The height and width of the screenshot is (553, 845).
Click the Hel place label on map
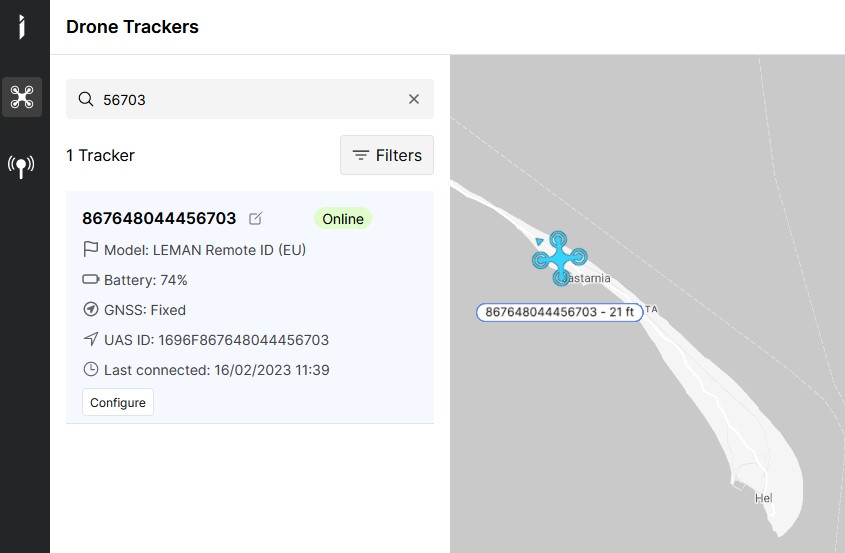[x=764, y=498]
